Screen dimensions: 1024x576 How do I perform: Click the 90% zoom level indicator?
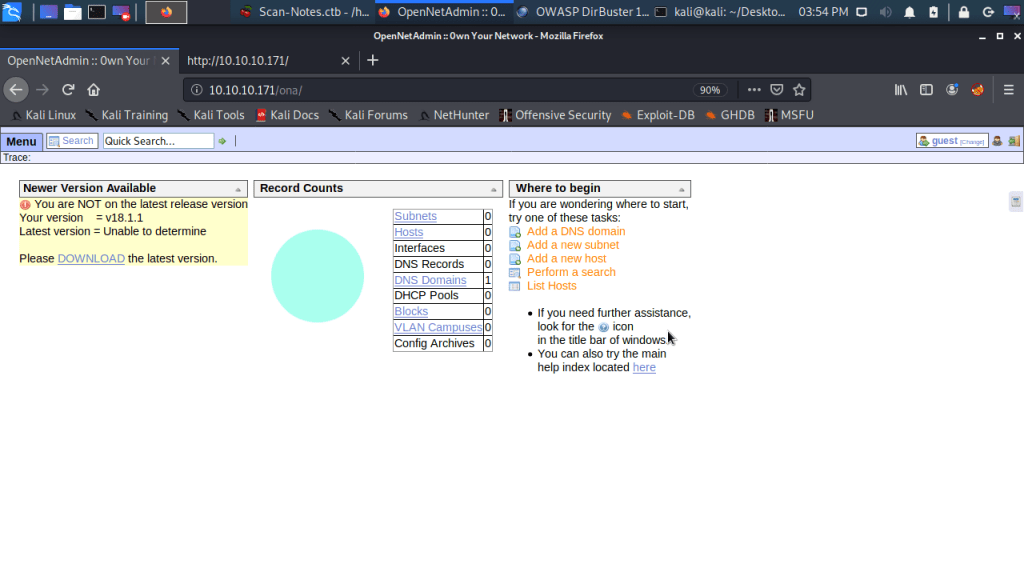click(710, 90)
